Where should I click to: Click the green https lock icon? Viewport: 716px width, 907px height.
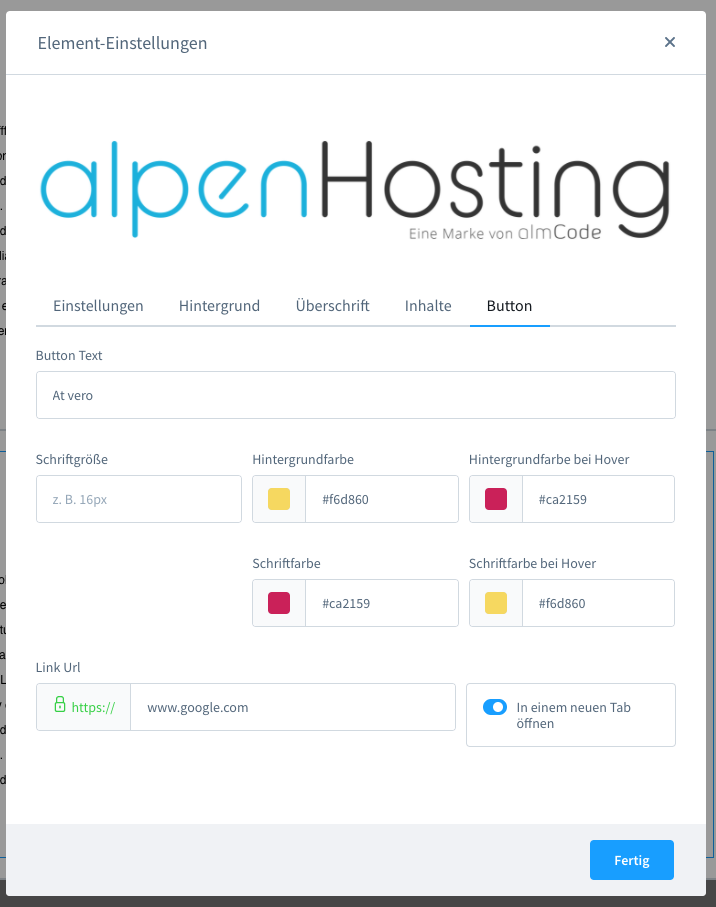click(60, 705)
